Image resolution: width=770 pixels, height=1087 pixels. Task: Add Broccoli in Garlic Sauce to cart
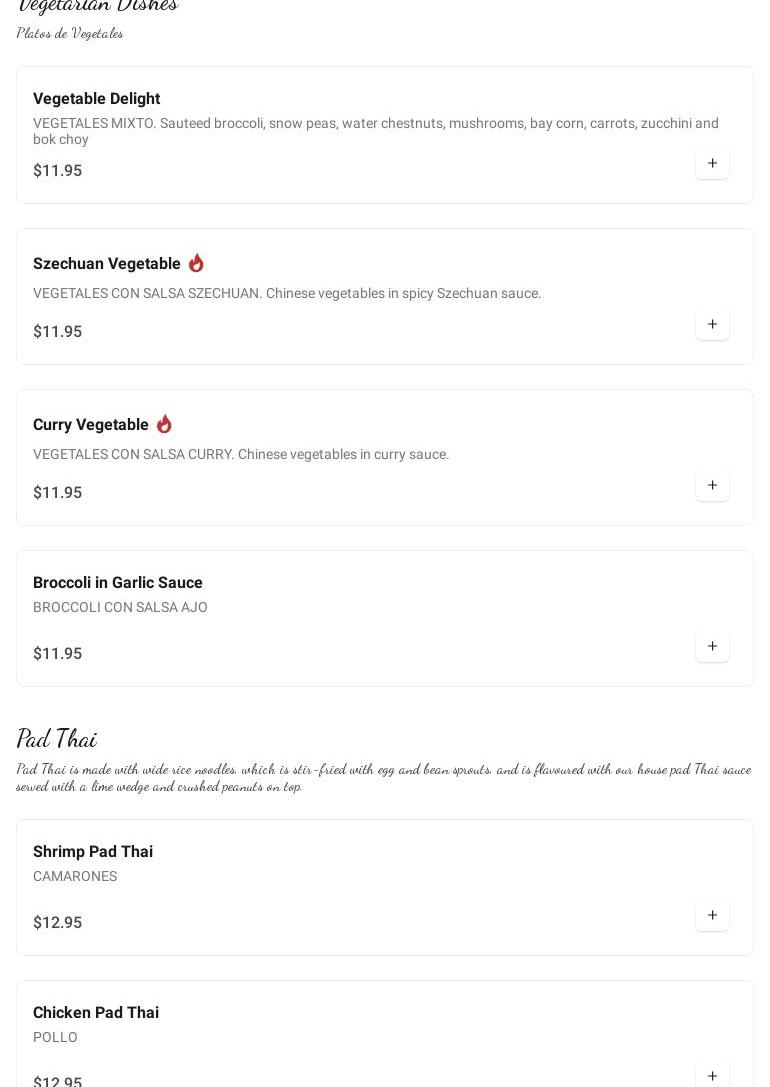(712, 646)
